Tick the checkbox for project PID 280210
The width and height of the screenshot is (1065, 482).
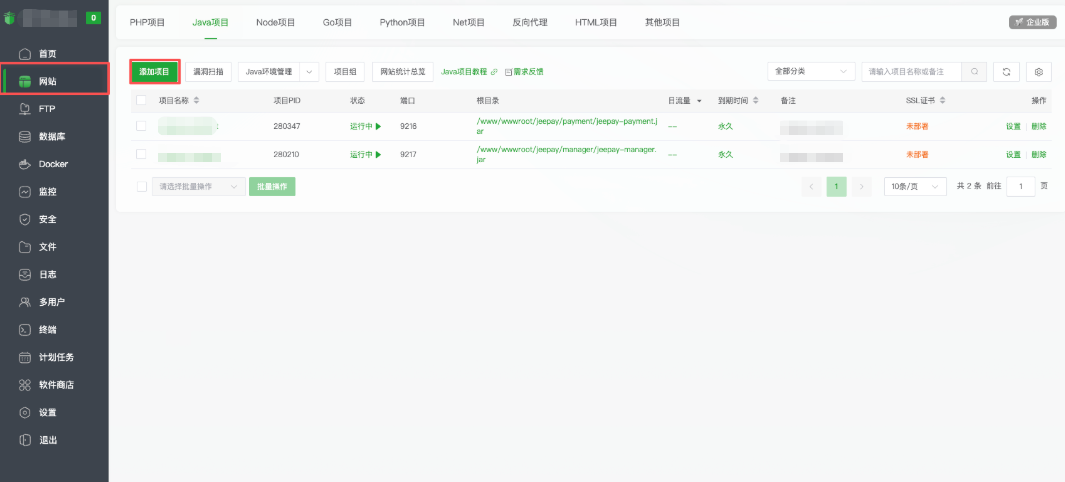pyautogui.click(x=141, y=154)
